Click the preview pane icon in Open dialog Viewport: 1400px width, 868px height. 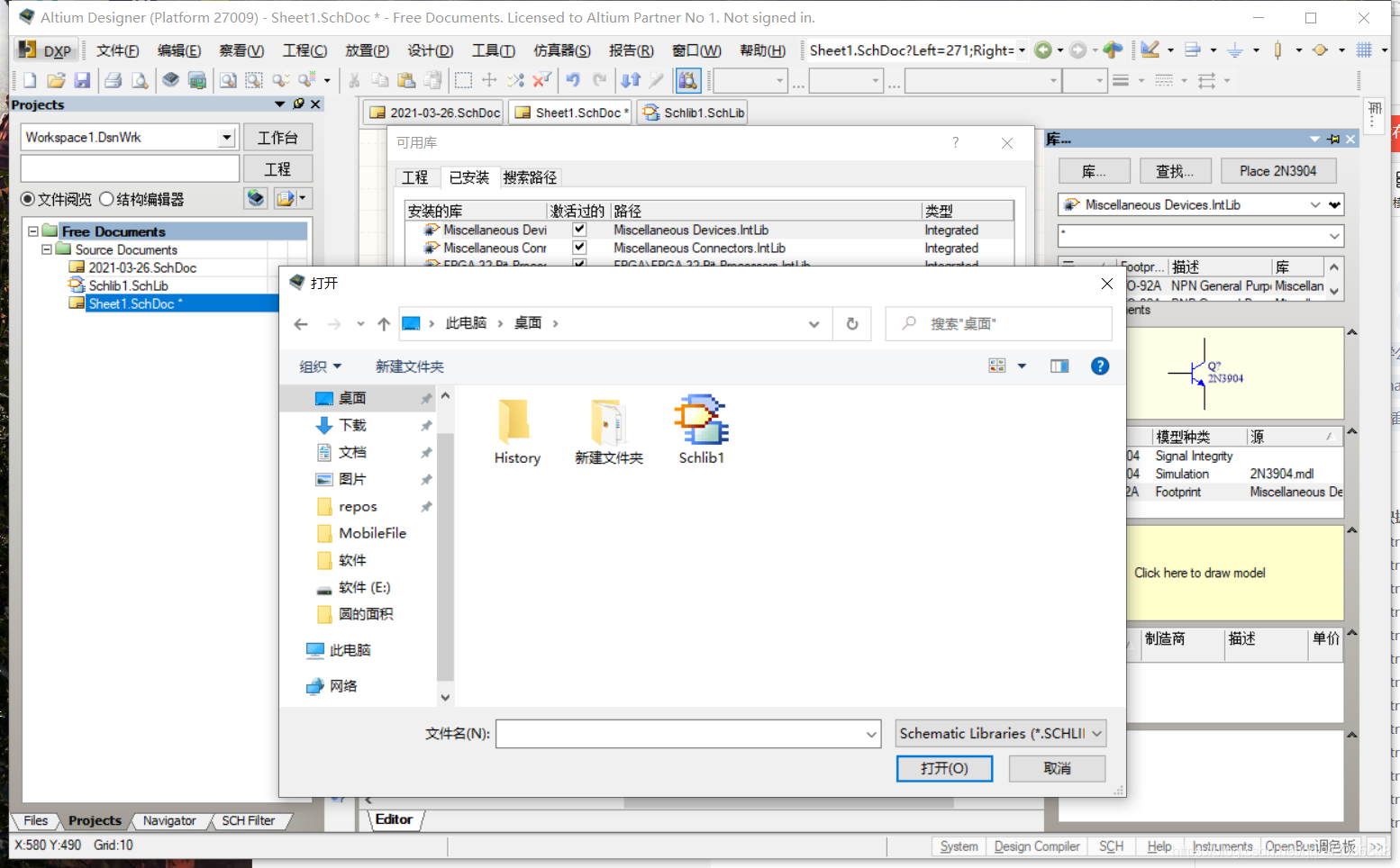[x=1059, y=366]
